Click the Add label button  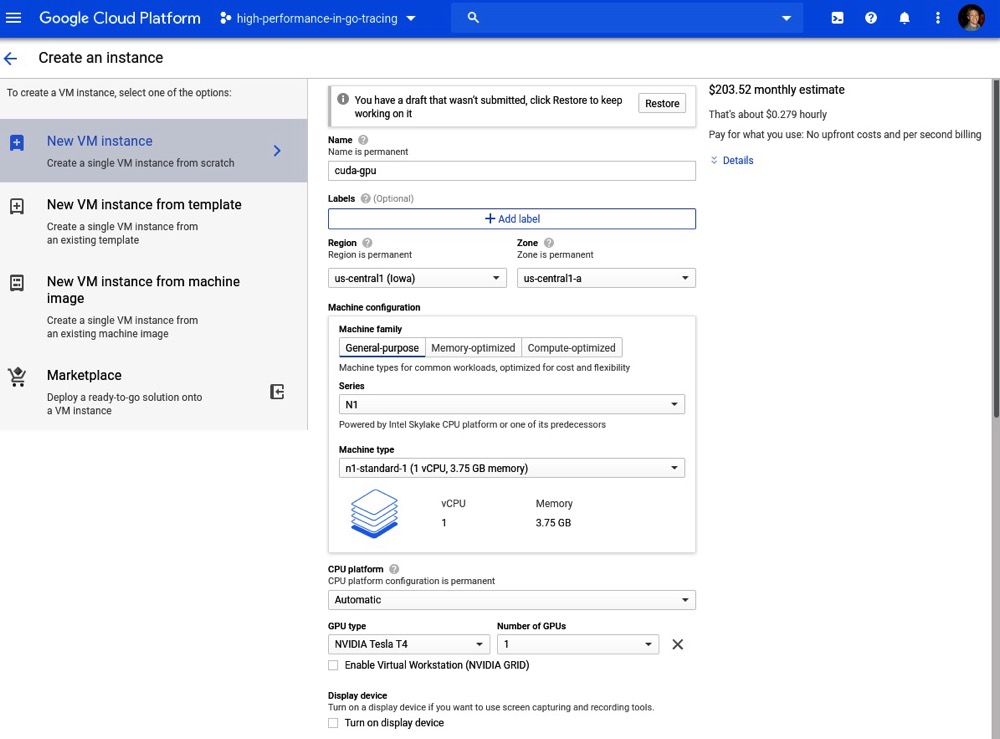tap(511, 219)
